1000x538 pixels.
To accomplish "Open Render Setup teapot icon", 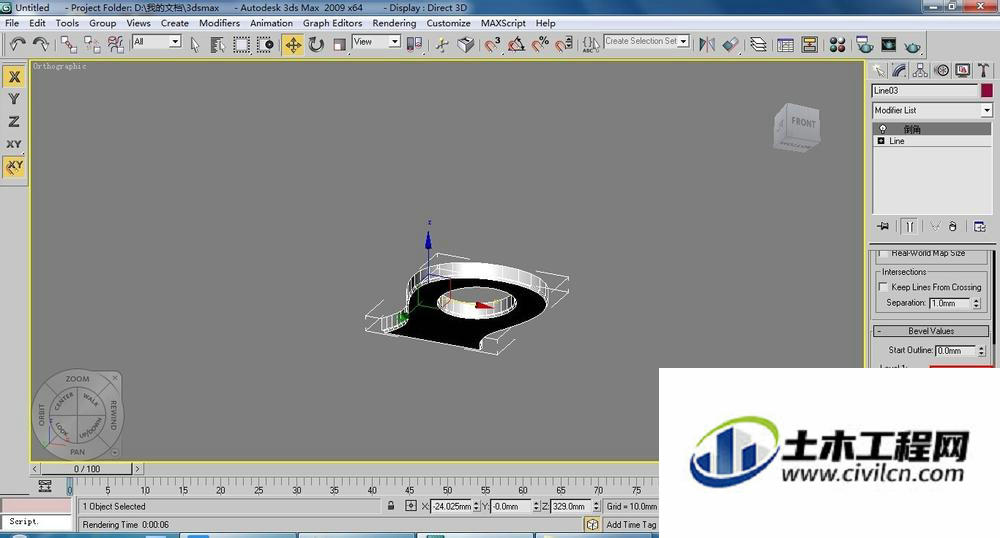I will click(x=865, y=45).
